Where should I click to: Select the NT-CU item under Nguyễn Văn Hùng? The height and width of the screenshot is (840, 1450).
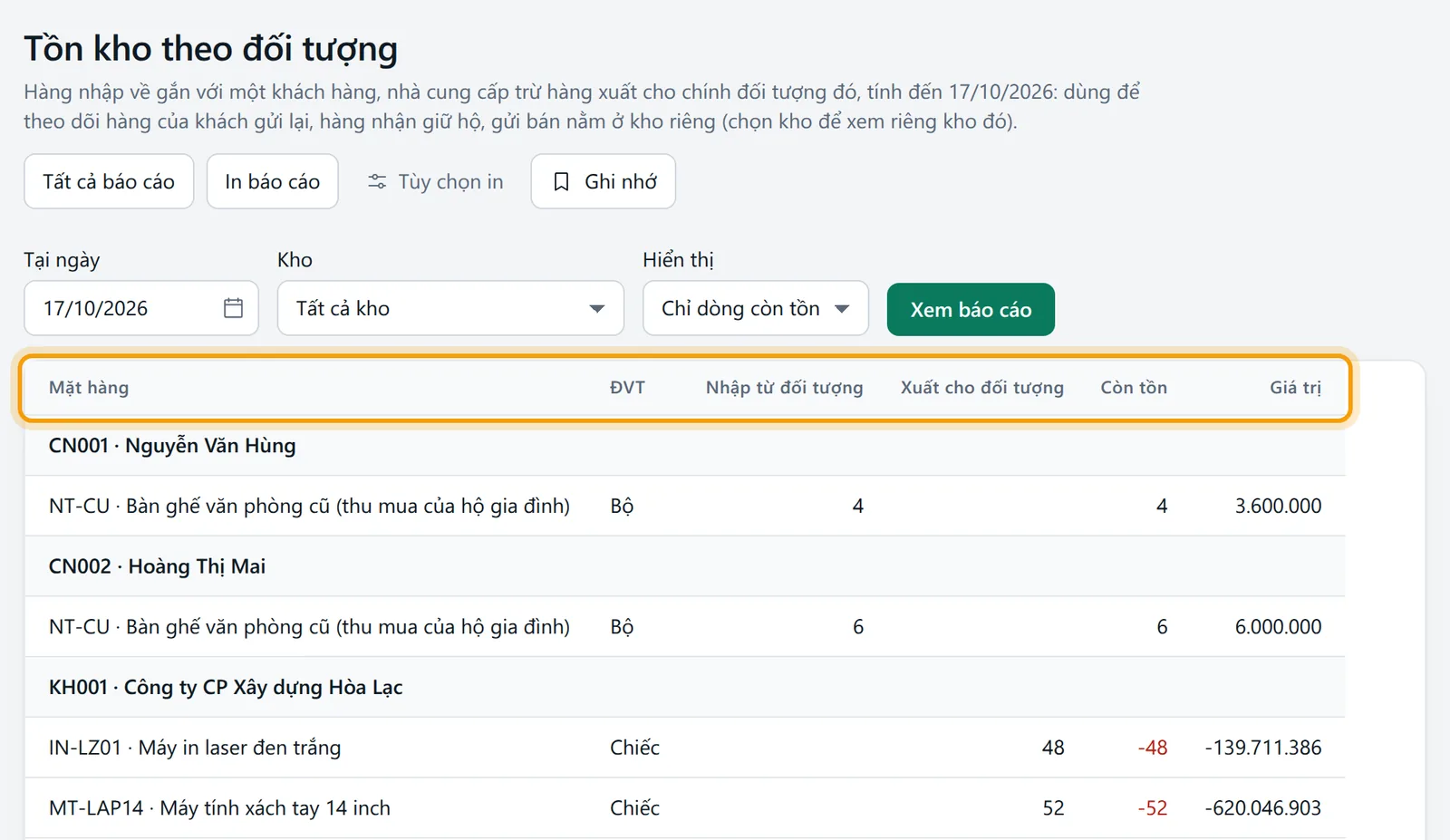tap(309, 506)
